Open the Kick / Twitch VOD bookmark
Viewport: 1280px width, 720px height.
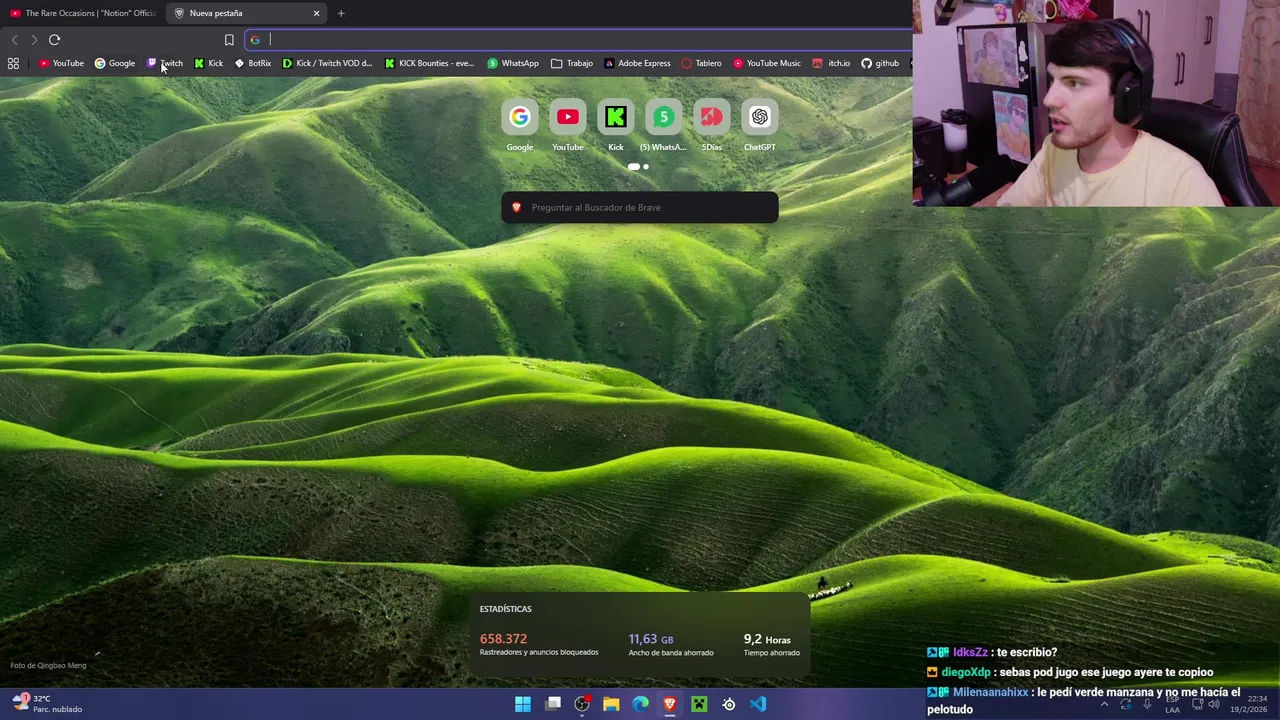(x=327, y=63)
